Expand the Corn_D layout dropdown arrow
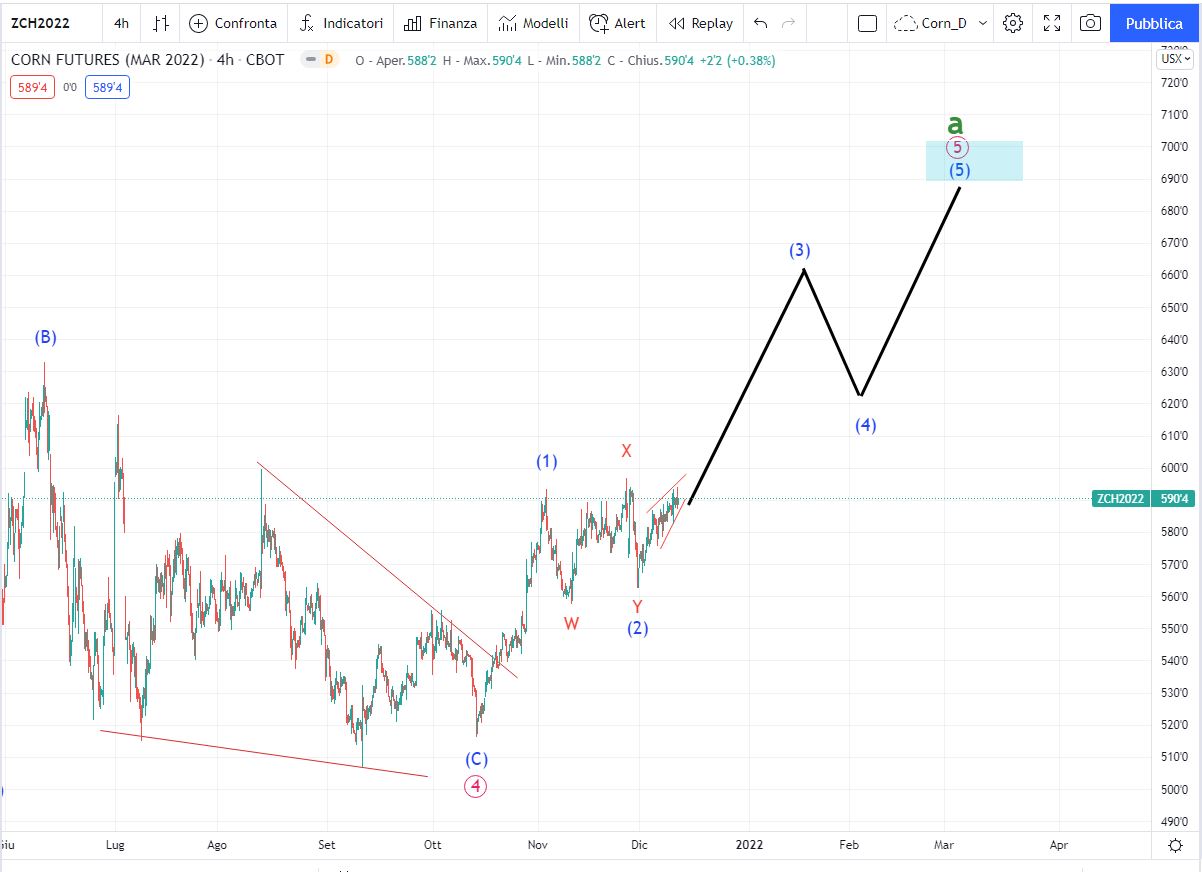Screen dimensions: 1202x872 pos(983,23)
